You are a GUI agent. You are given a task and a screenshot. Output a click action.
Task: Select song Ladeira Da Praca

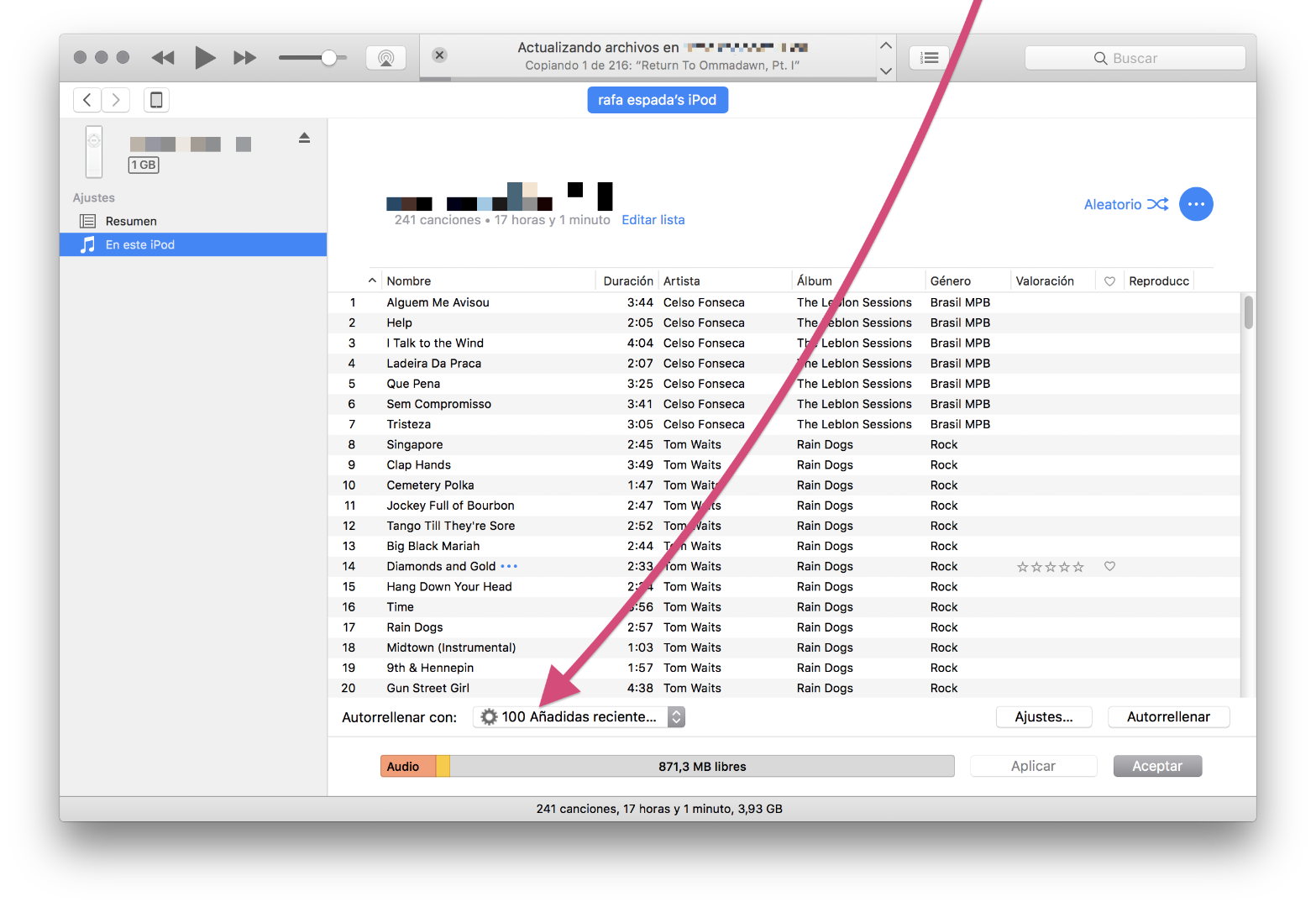tap(784, 364)
